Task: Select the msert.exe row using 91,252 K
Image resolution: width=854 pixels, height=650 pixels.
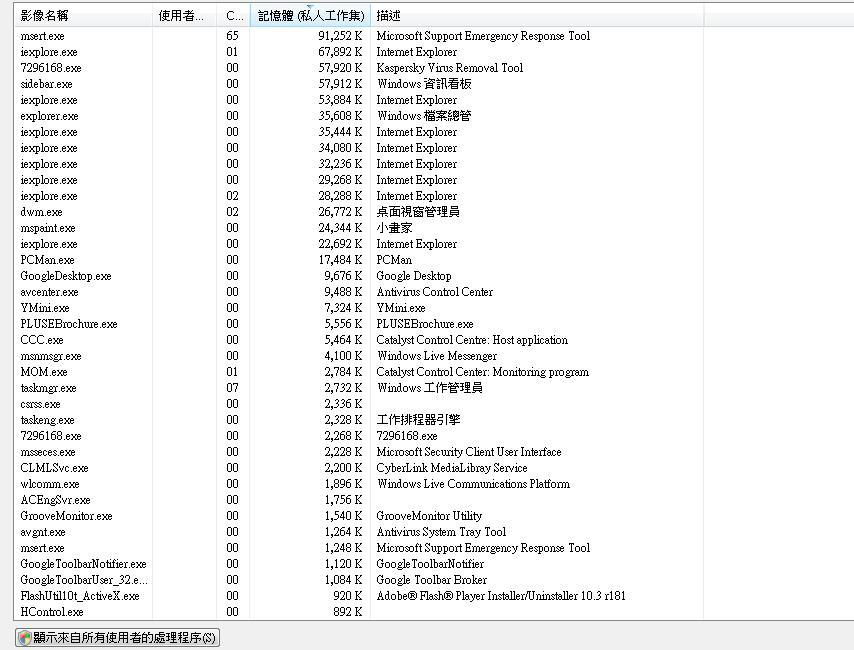Action: [x=359, y=36]
